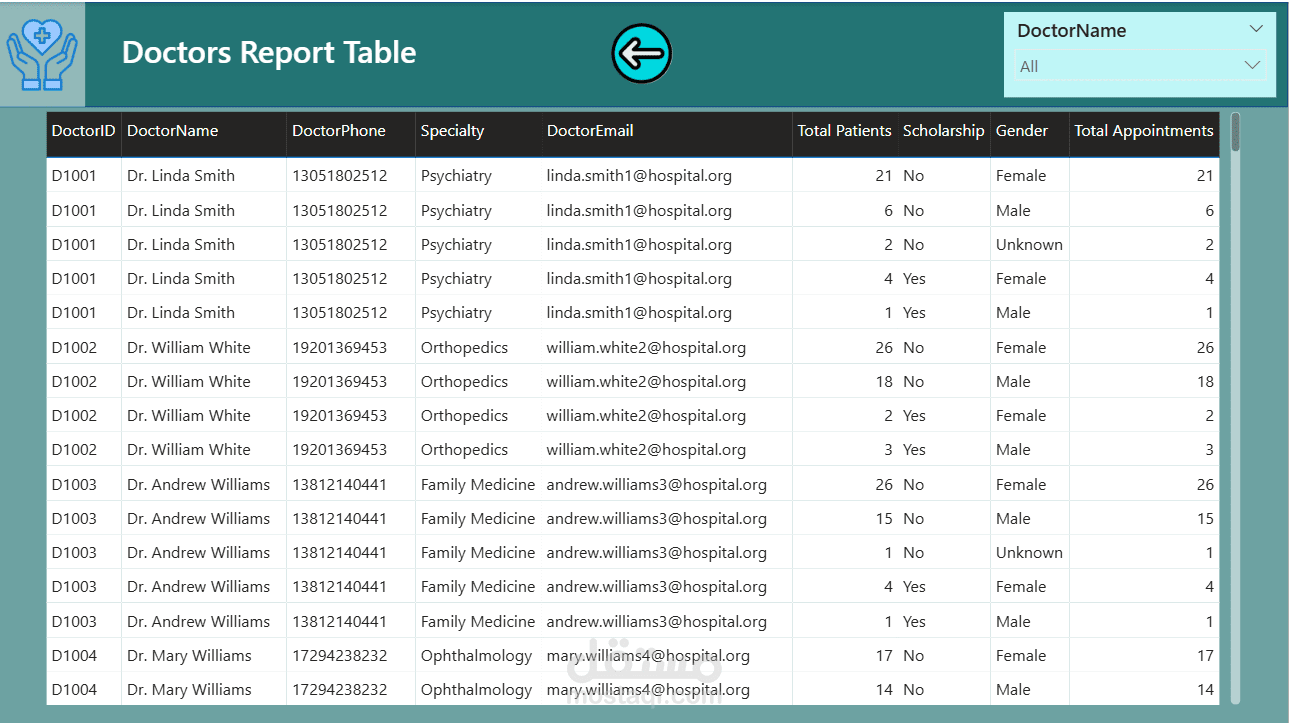Sort by Specialty column header
This screenshot has height=723, width=1289.
click(452, 131)
